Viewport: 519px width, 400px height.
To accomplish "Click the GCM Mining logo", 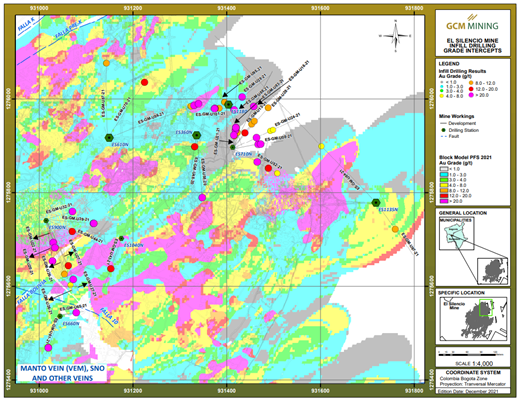I will [x=472, y=23].
